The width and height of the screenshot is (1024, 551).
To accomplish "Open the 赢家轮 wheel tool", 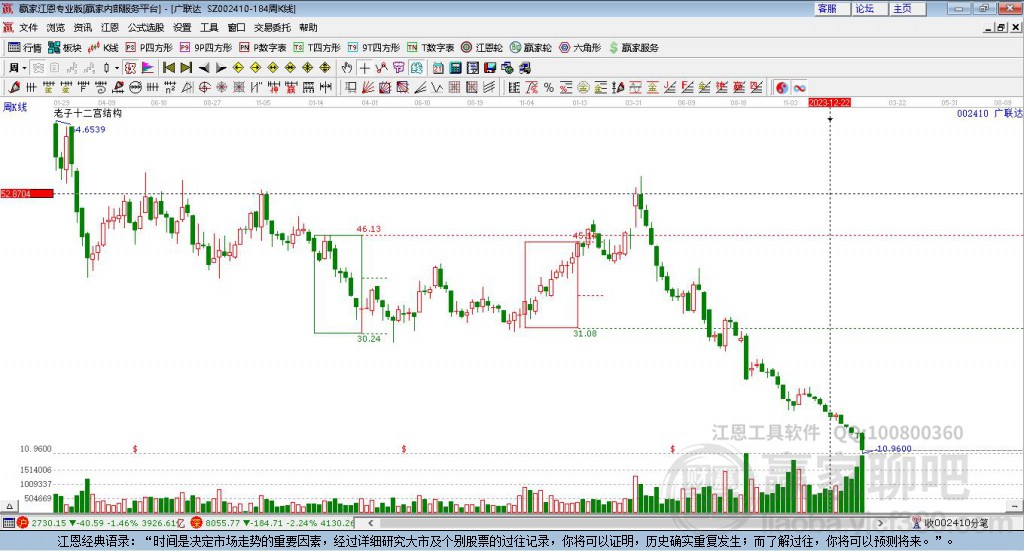I will (x=530, y=48).
